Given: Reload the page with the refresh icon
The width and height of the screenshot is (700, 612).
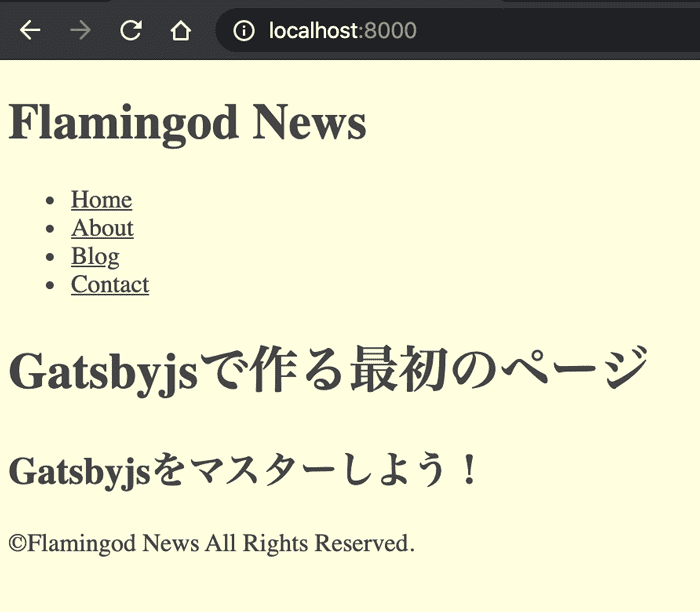Looking at the screenshot, I should pos(131,31).
